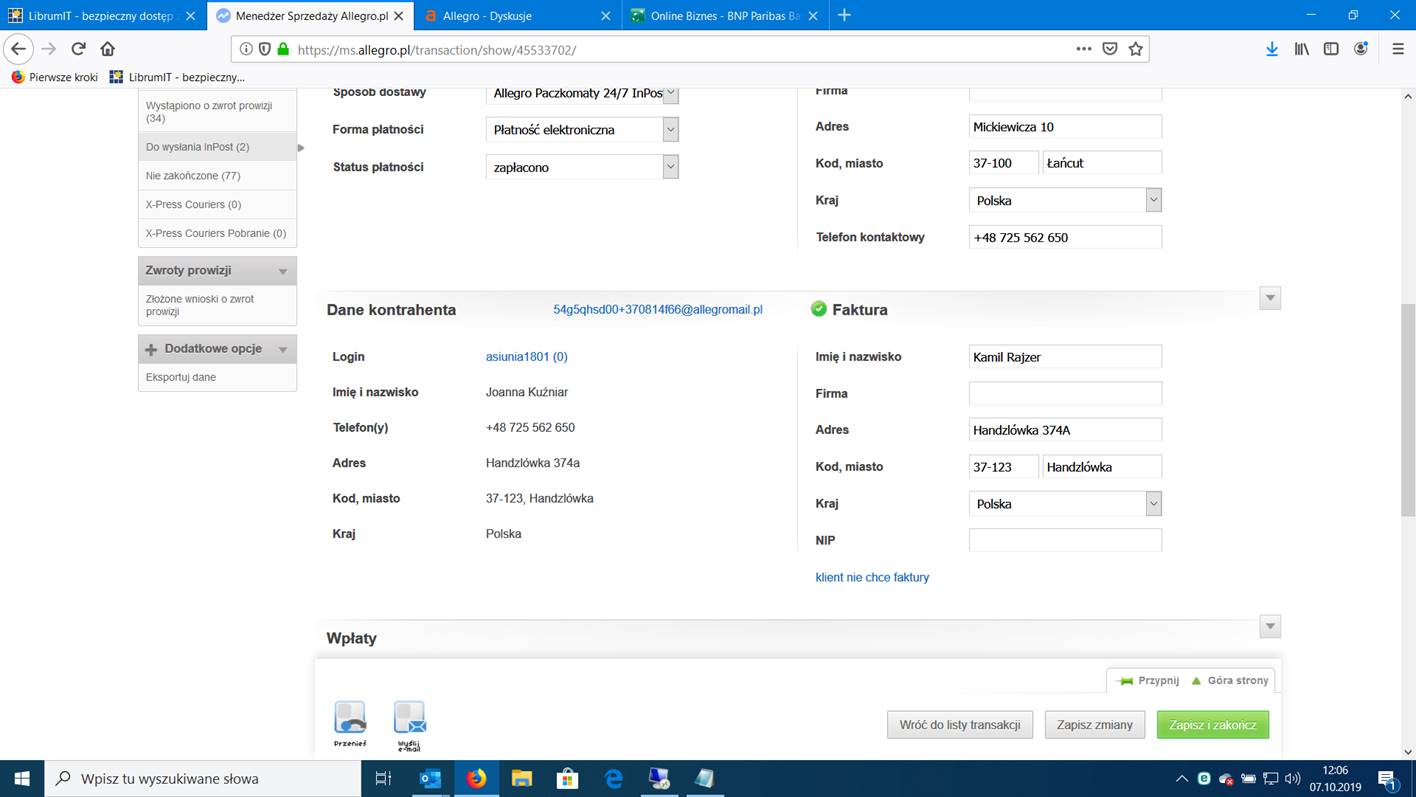
Task: Open Outlook from the taskbar
Action: click(x=430, y=779)
